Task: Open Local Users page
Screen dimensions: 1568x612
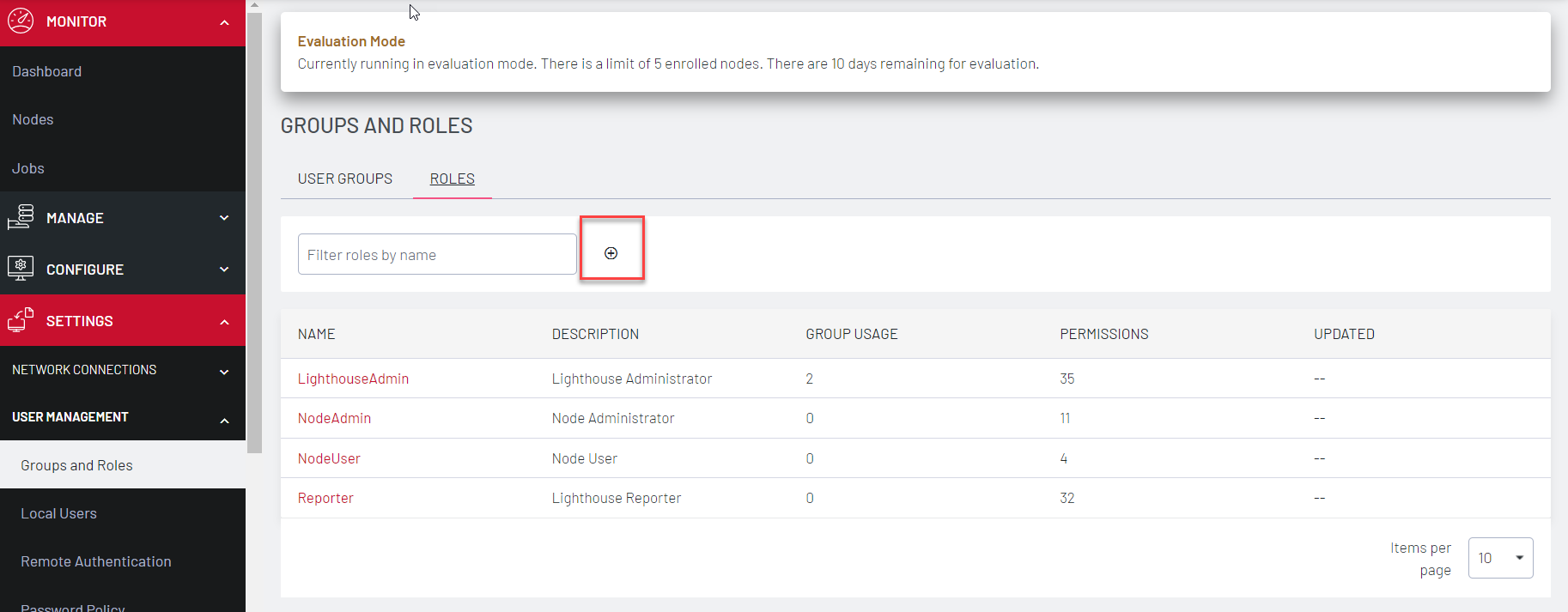Action: (58, 513)
